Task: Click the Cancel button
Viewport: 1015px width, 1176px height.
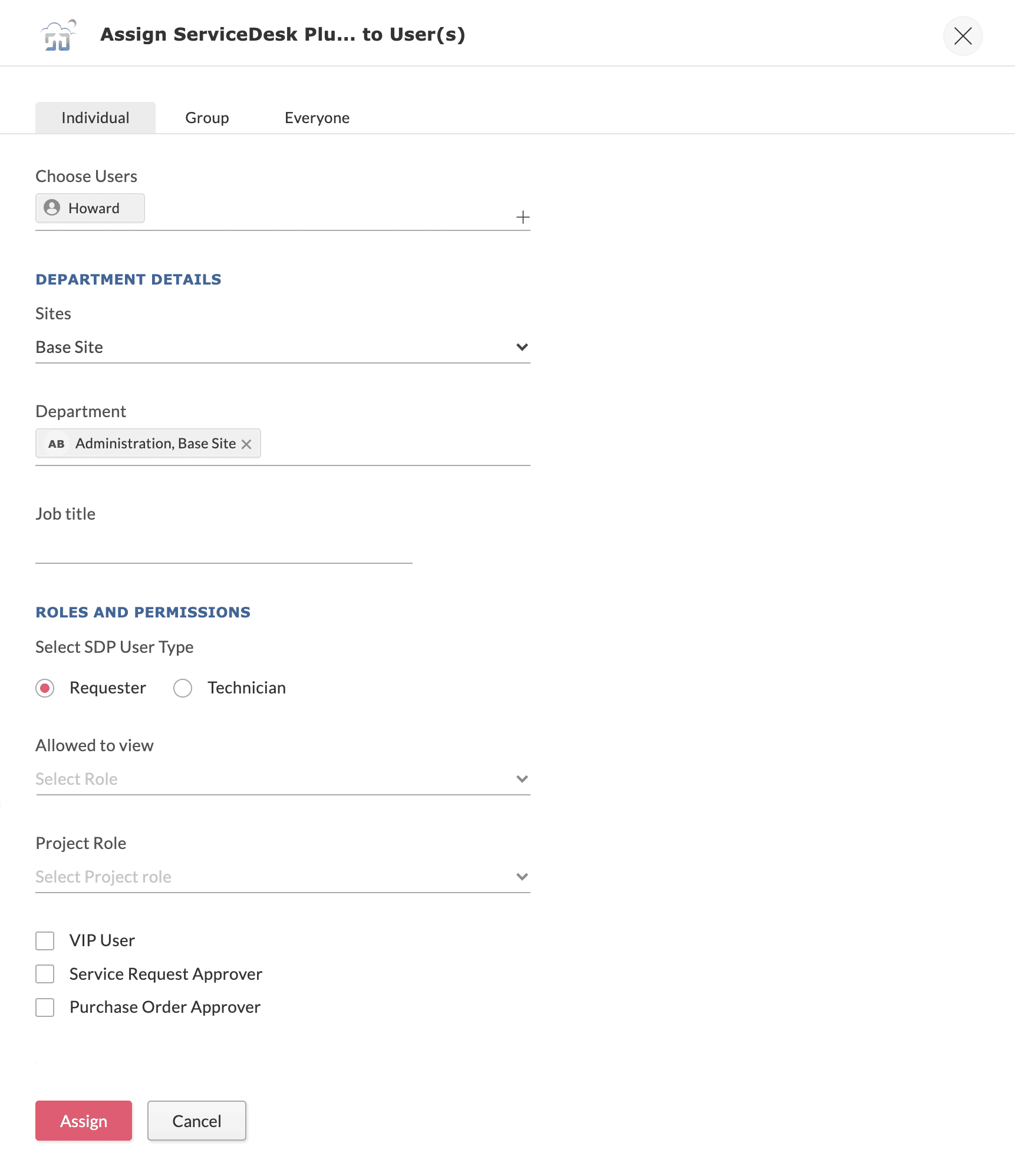Action: click(x=197, y=1121)
